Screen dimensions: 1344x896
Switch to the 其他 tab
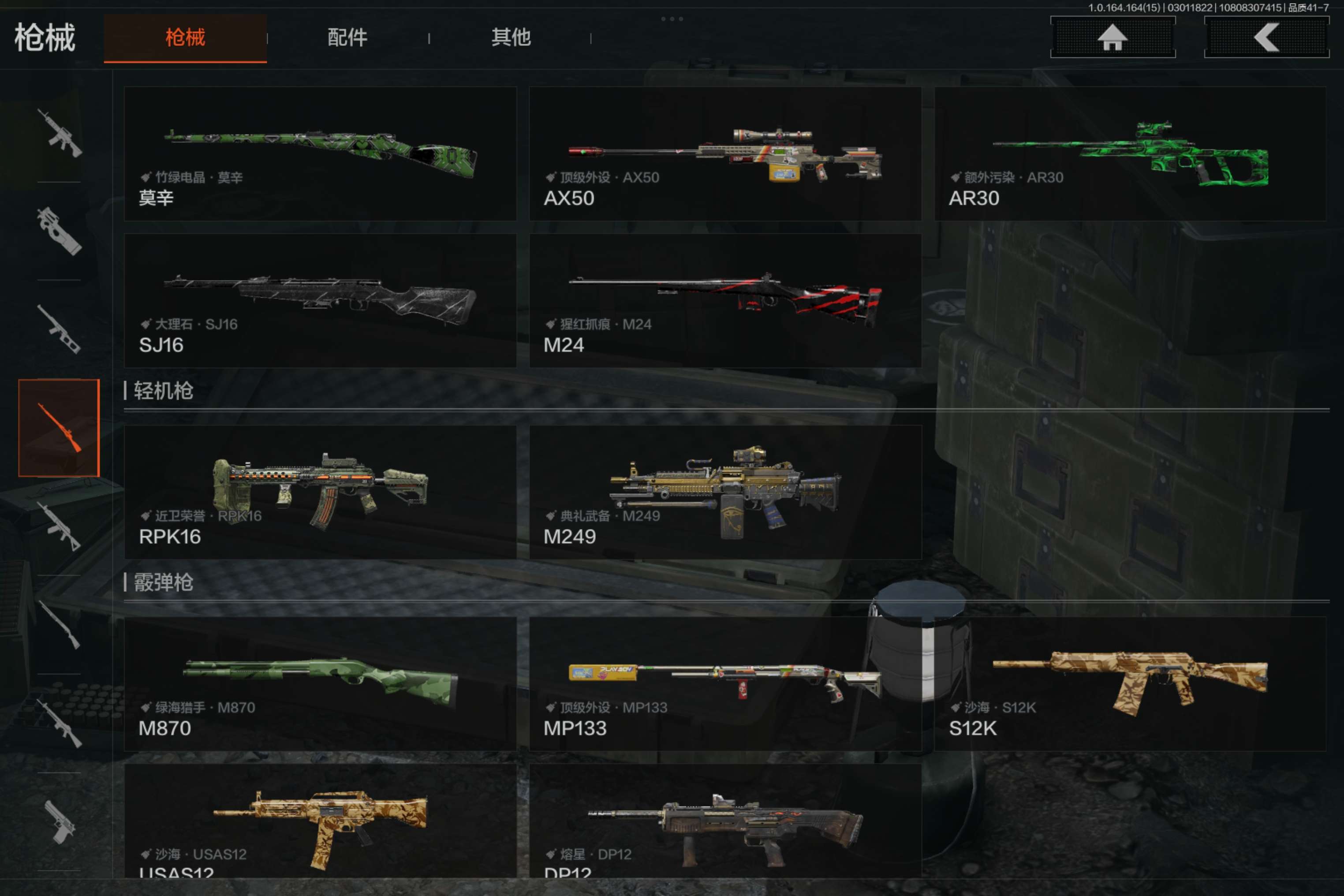pos(511,38)
